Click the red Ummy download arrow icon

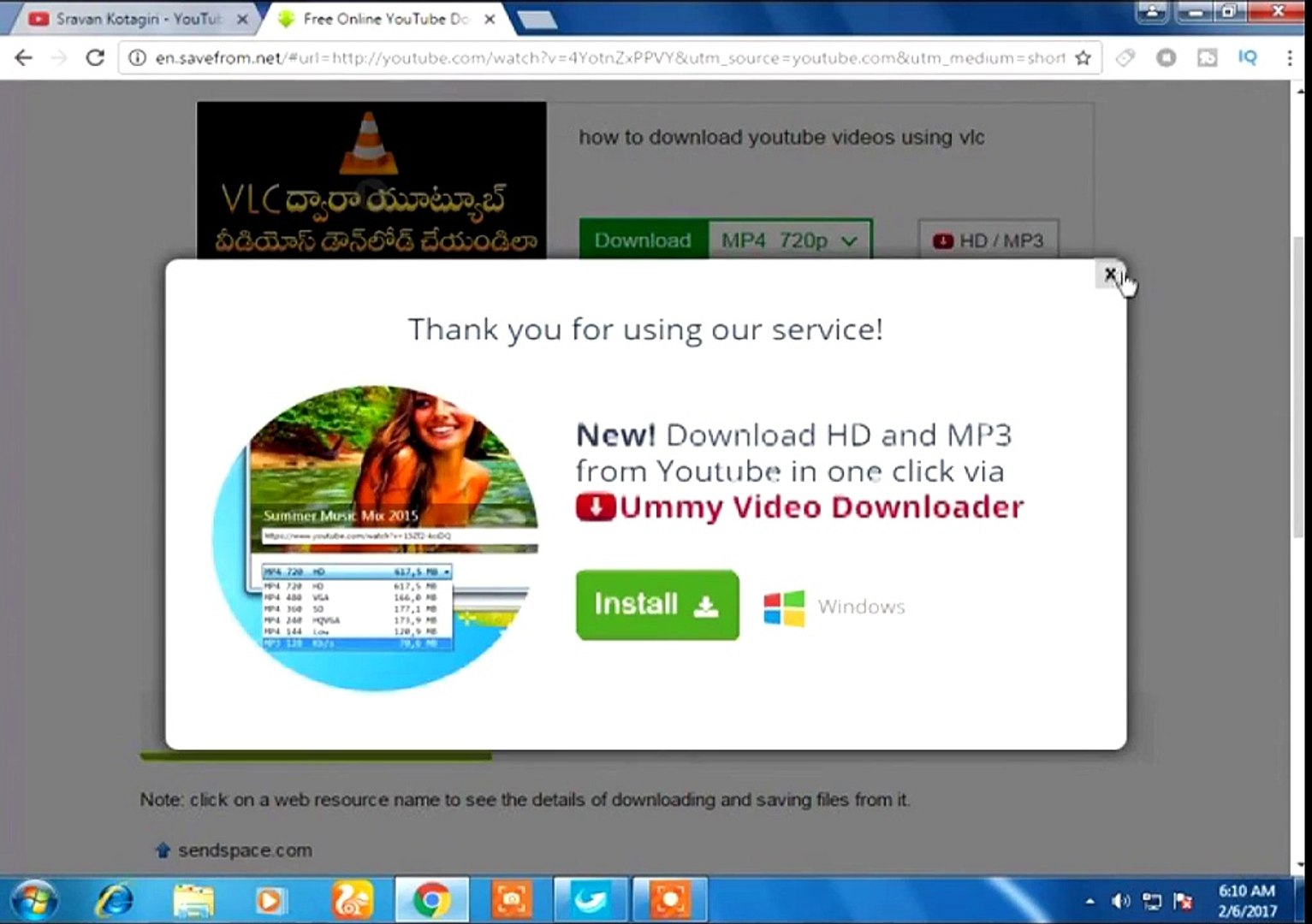pos(596,507)
